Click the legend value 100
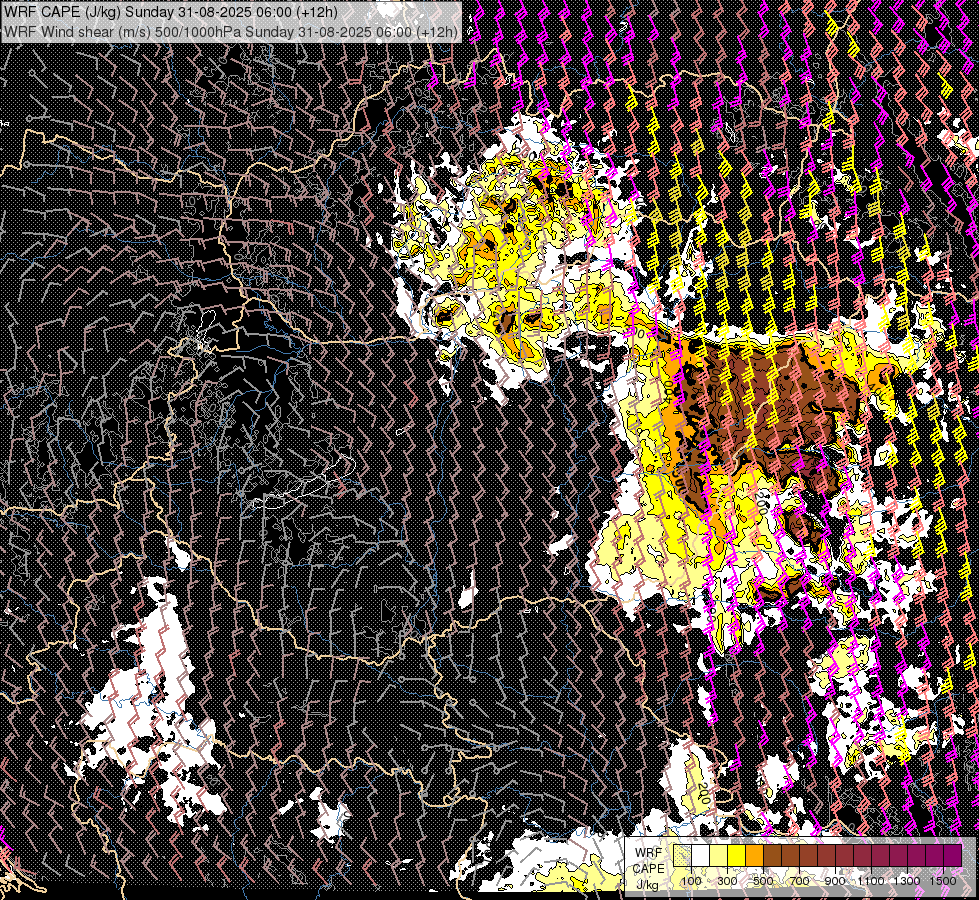The image size is (979, 900). (691, 881)
